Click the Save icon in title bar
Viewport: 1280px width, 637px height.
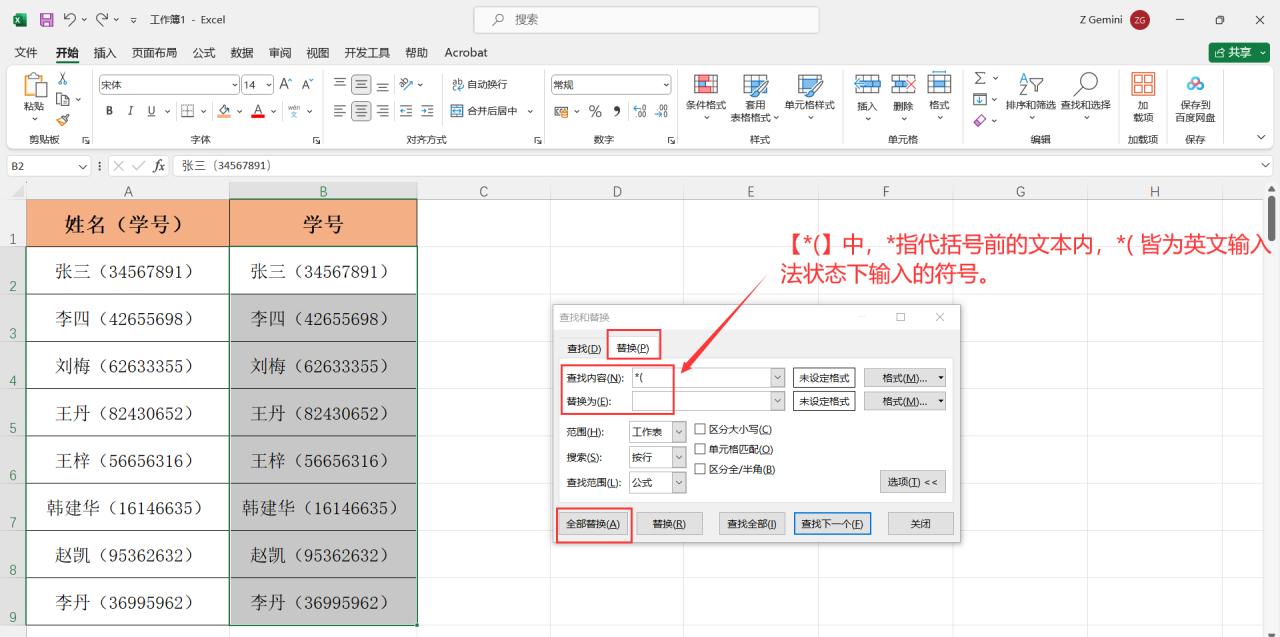pyautogui.click(x=46, y=19)
